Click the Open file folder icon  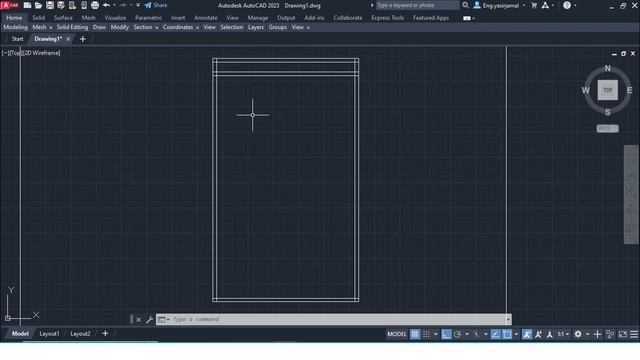click(x=38, y=5)
